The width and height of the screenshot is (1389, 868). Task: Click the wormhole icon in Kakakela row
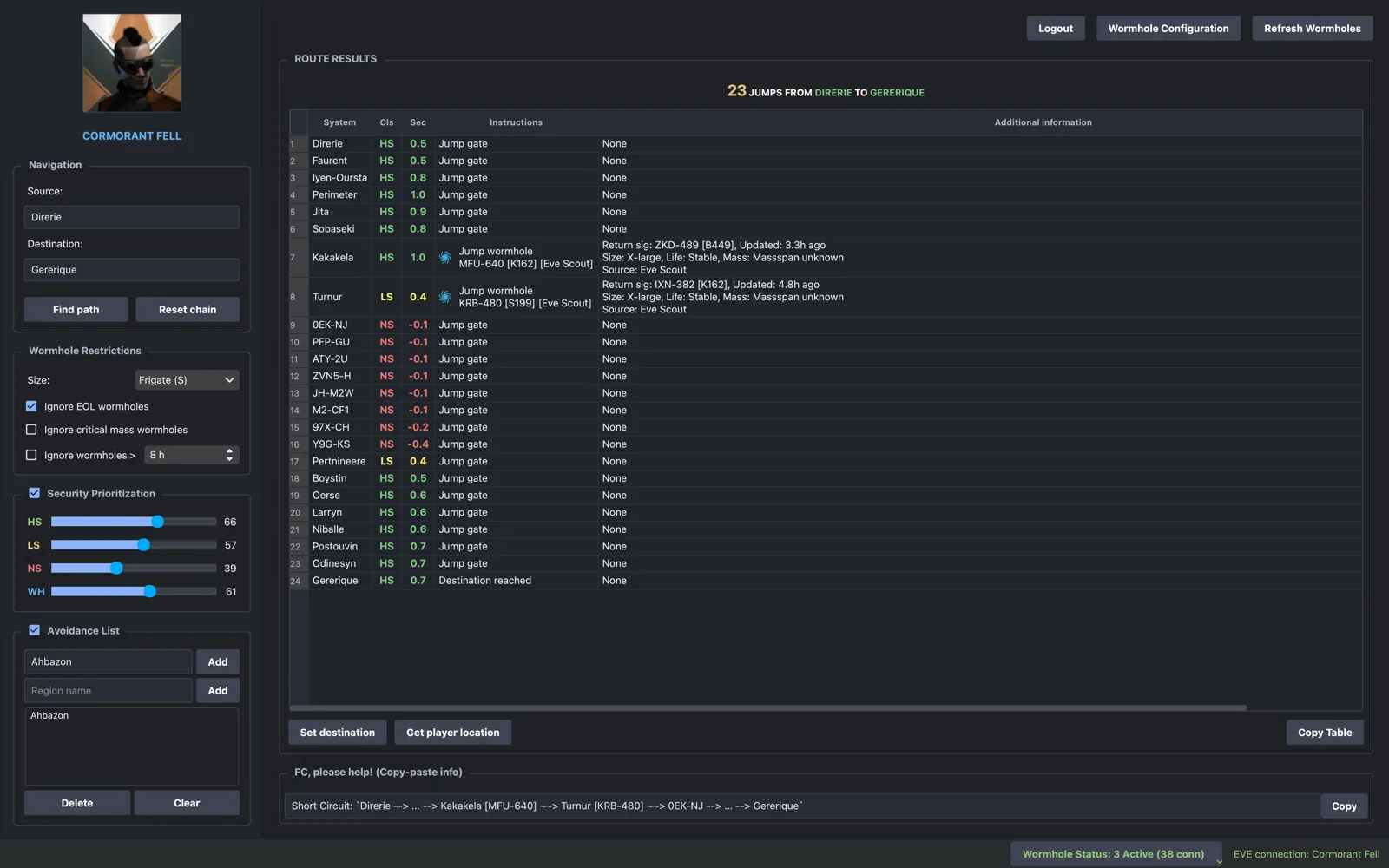click(x=444, y=258)
